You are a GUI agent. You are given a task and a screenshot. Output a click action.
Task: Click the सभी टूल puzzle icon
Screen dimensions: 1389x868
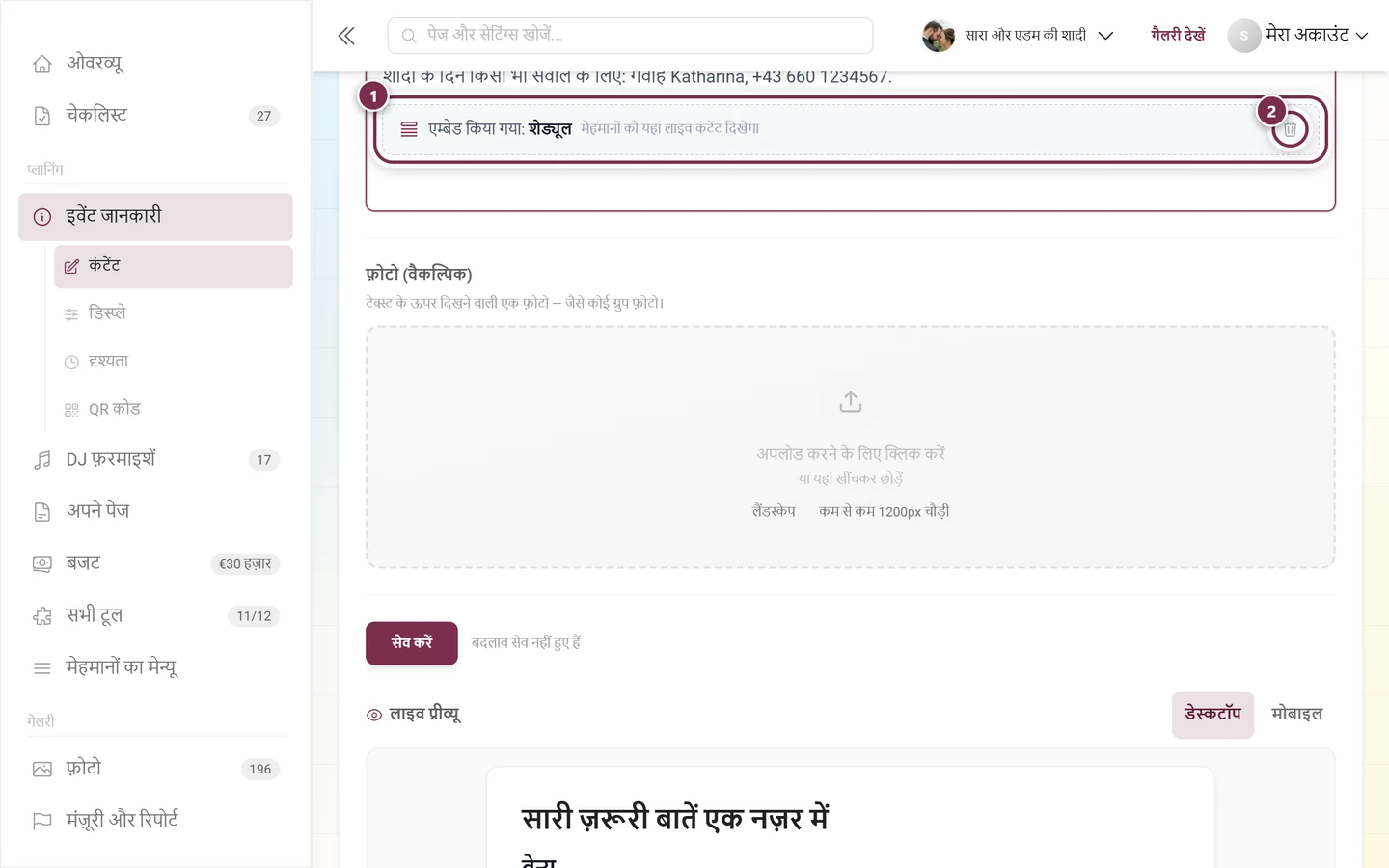click(x=42, y=616)
